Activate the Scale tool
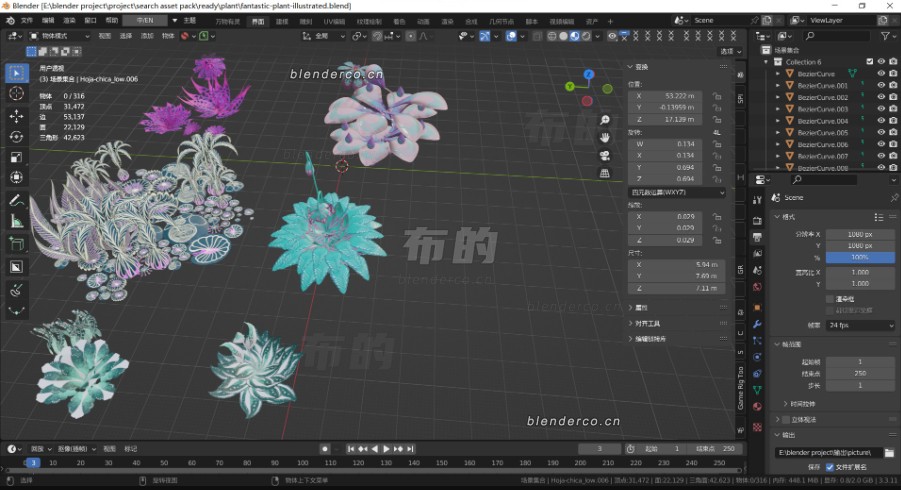Screen dimensions: 901x490 pyautogui.click(x=17, y=157)
